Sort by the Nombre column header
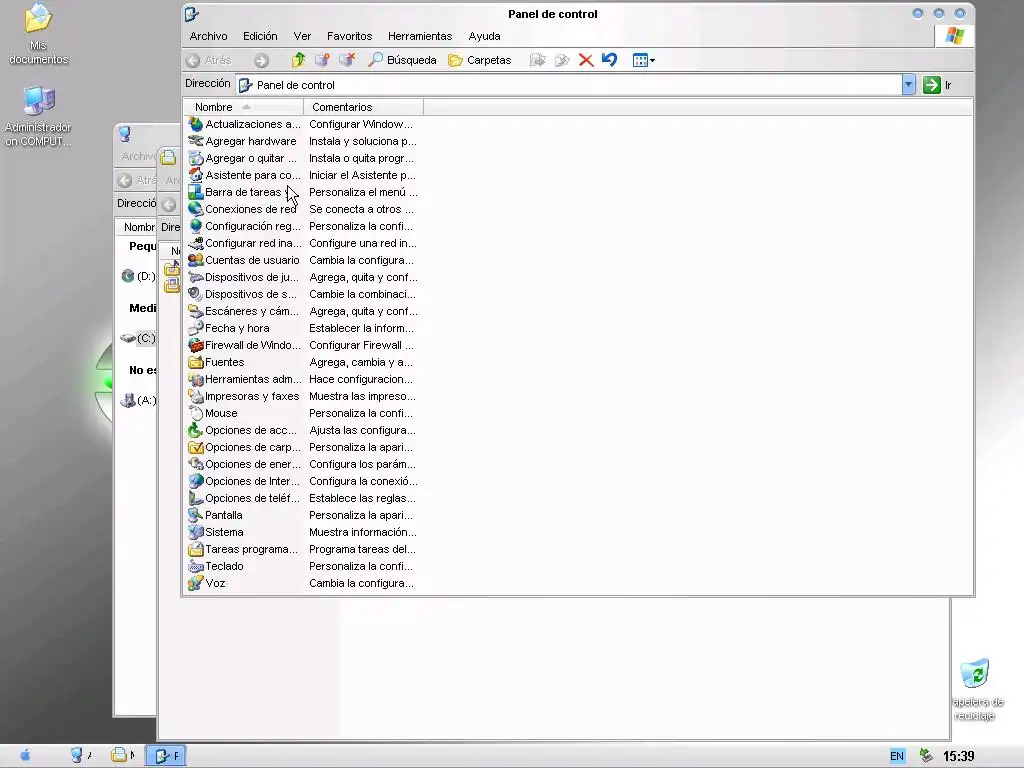The image size is (1024, 768). pyautogui.click(x=244, y=107)
